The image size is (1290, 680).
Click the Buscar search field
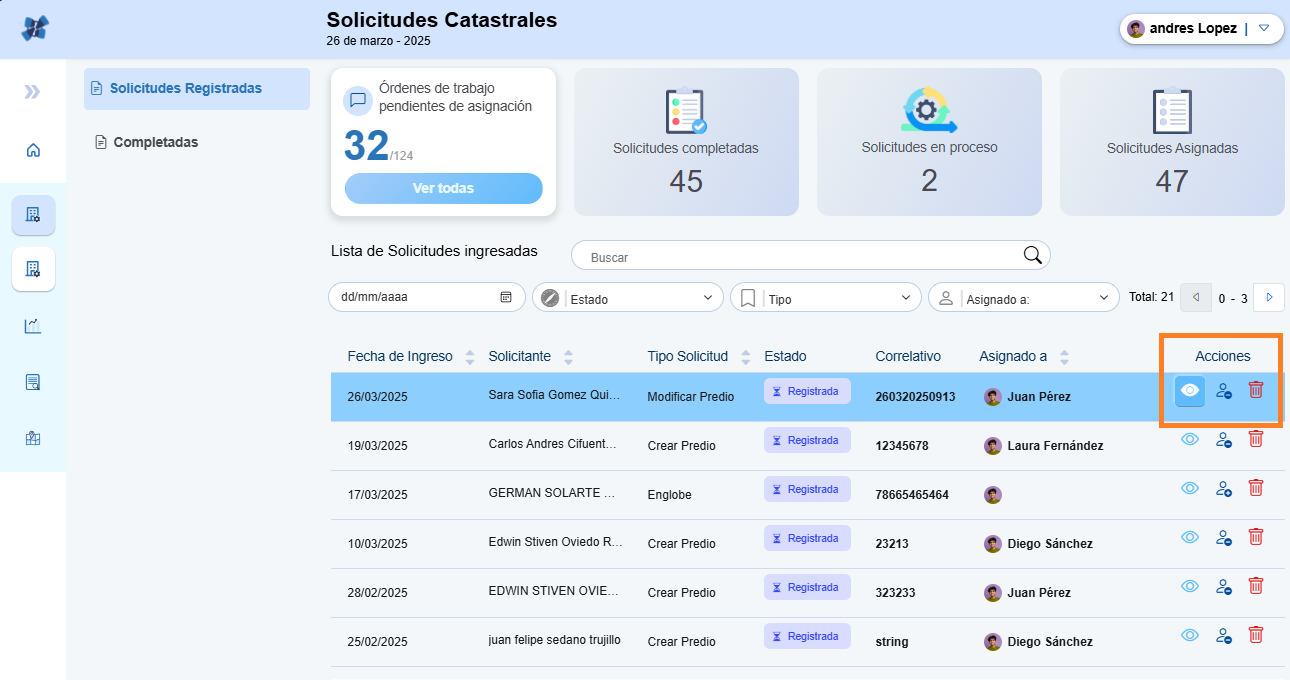pos(800,256)
